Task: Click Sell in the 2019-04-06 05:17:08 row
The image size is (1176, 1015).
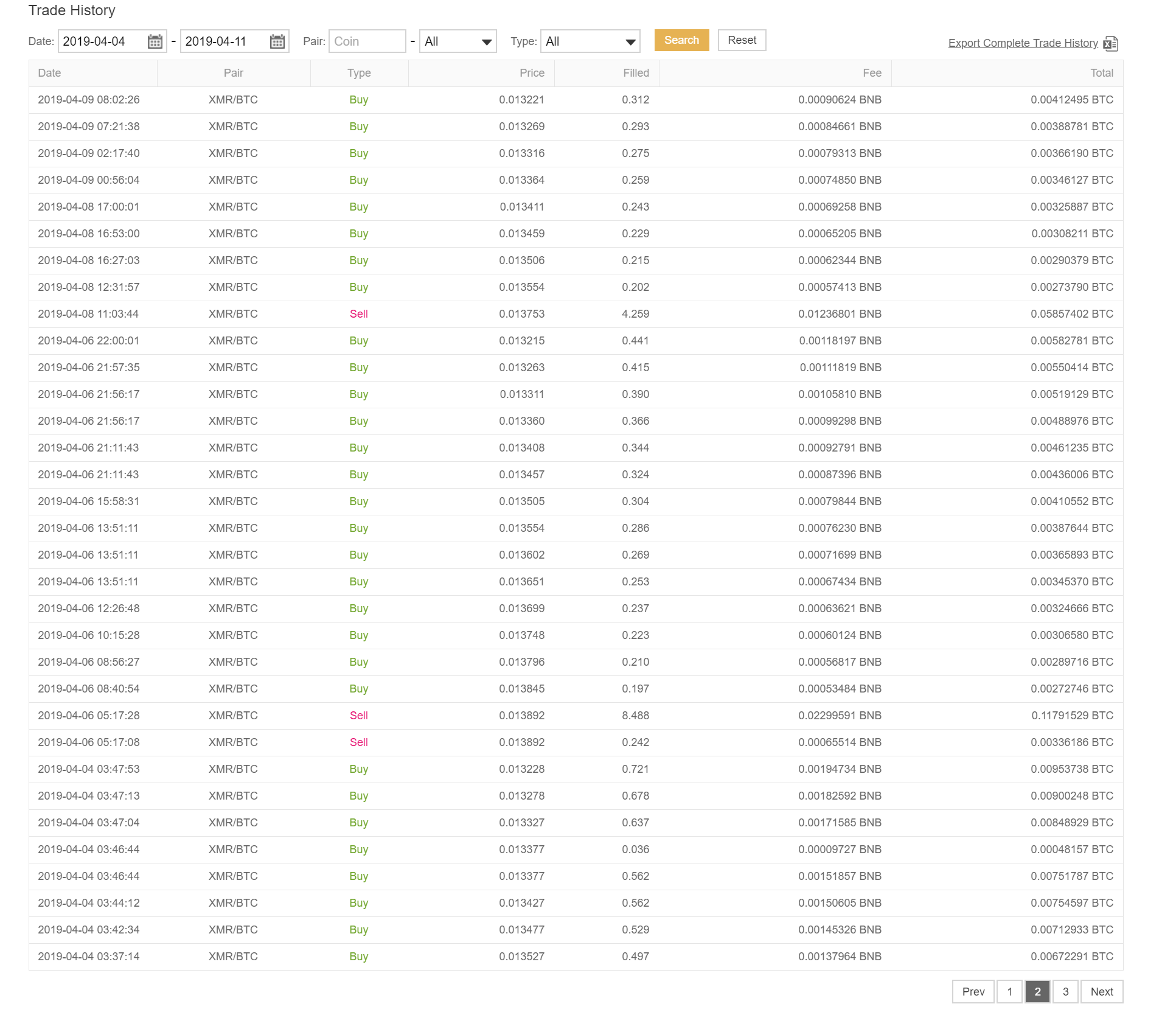Action: click(x=359, y=742)
